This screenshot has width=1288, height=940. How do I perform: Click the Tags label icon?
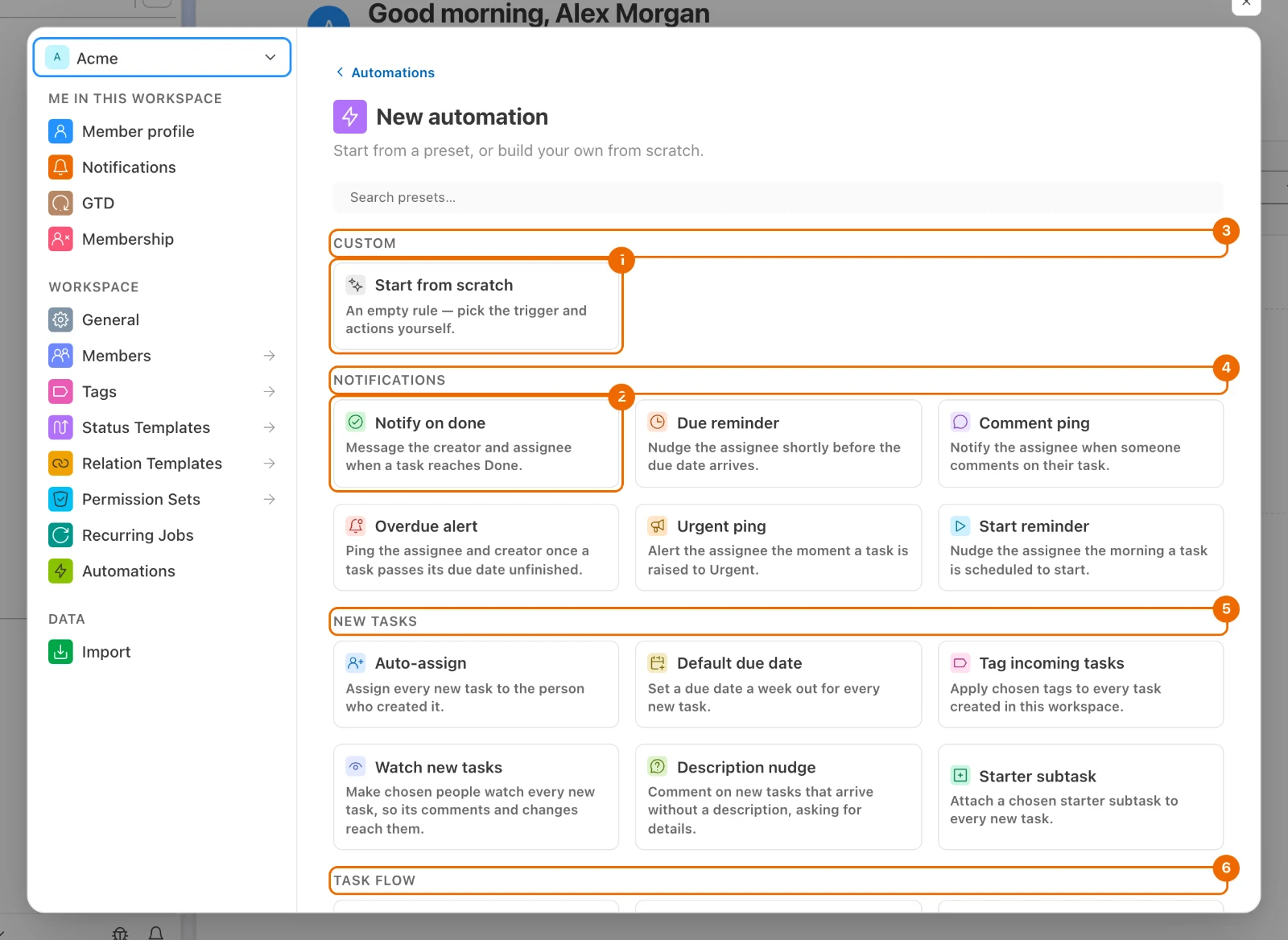60,392
